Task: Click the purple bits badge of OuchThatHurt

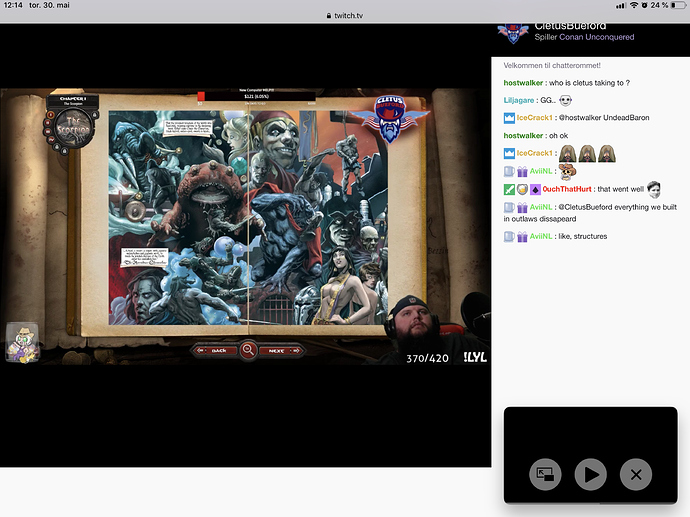Action: point(535,190)
